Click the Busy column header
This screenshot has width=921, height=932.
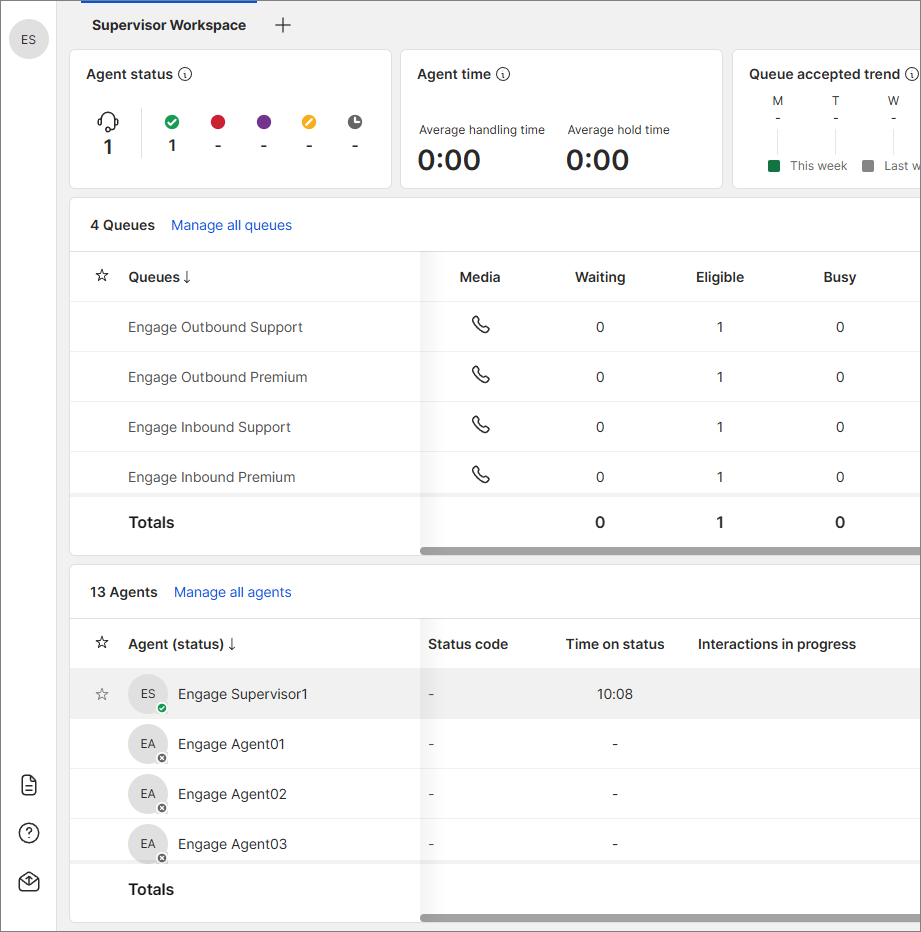(x=840, y=277)
